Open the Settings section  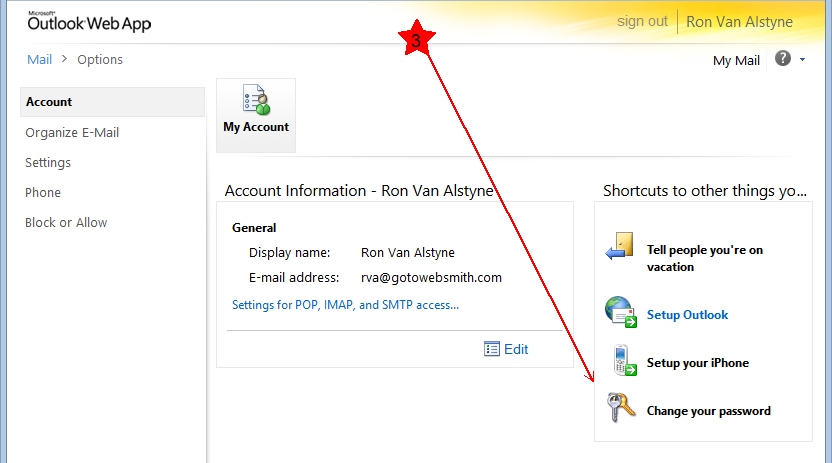point(48,163)
